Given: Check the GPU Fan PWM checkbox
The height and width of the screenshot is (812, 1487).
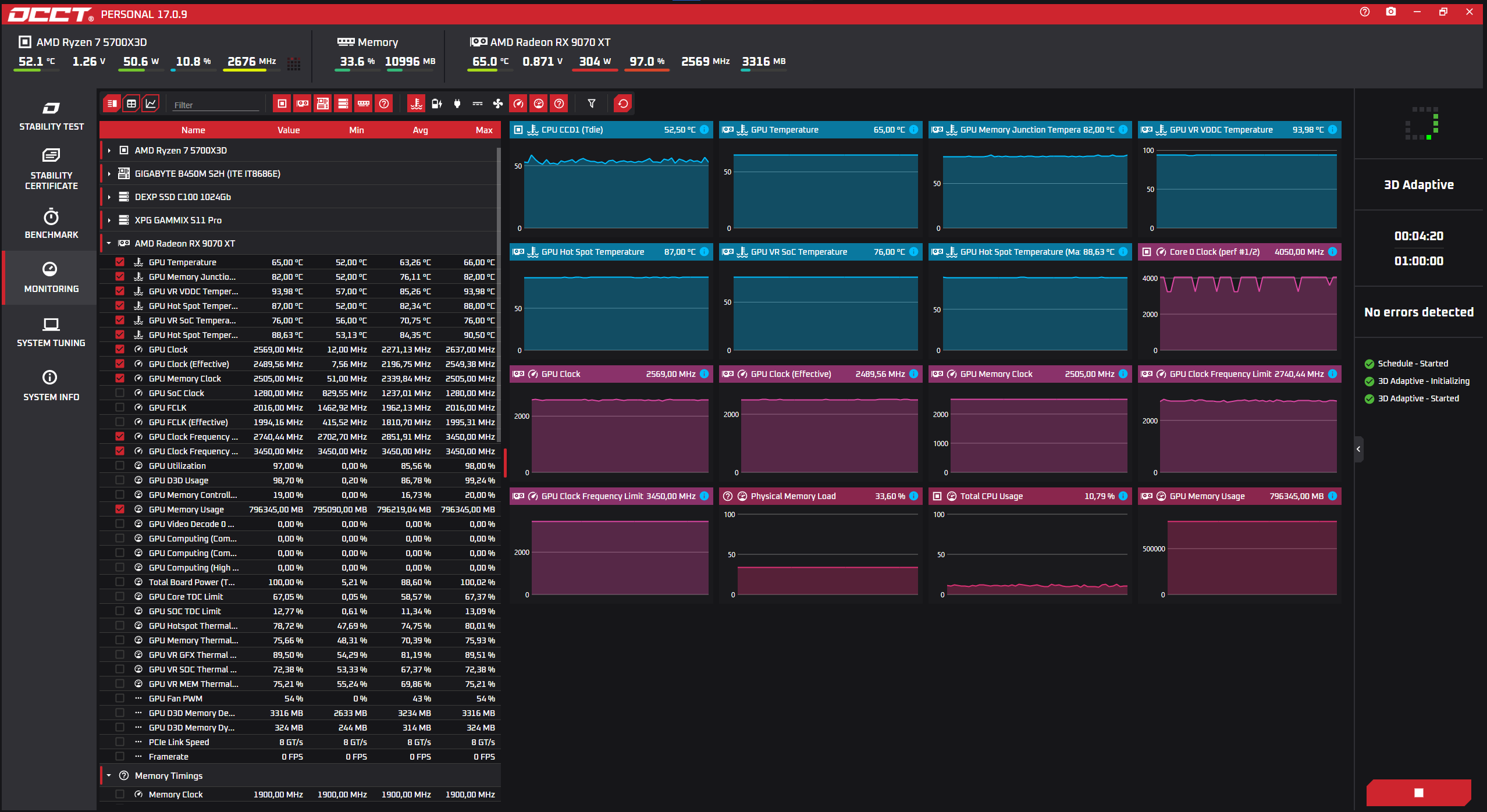Looking at the screenshot, I should 120,699.
